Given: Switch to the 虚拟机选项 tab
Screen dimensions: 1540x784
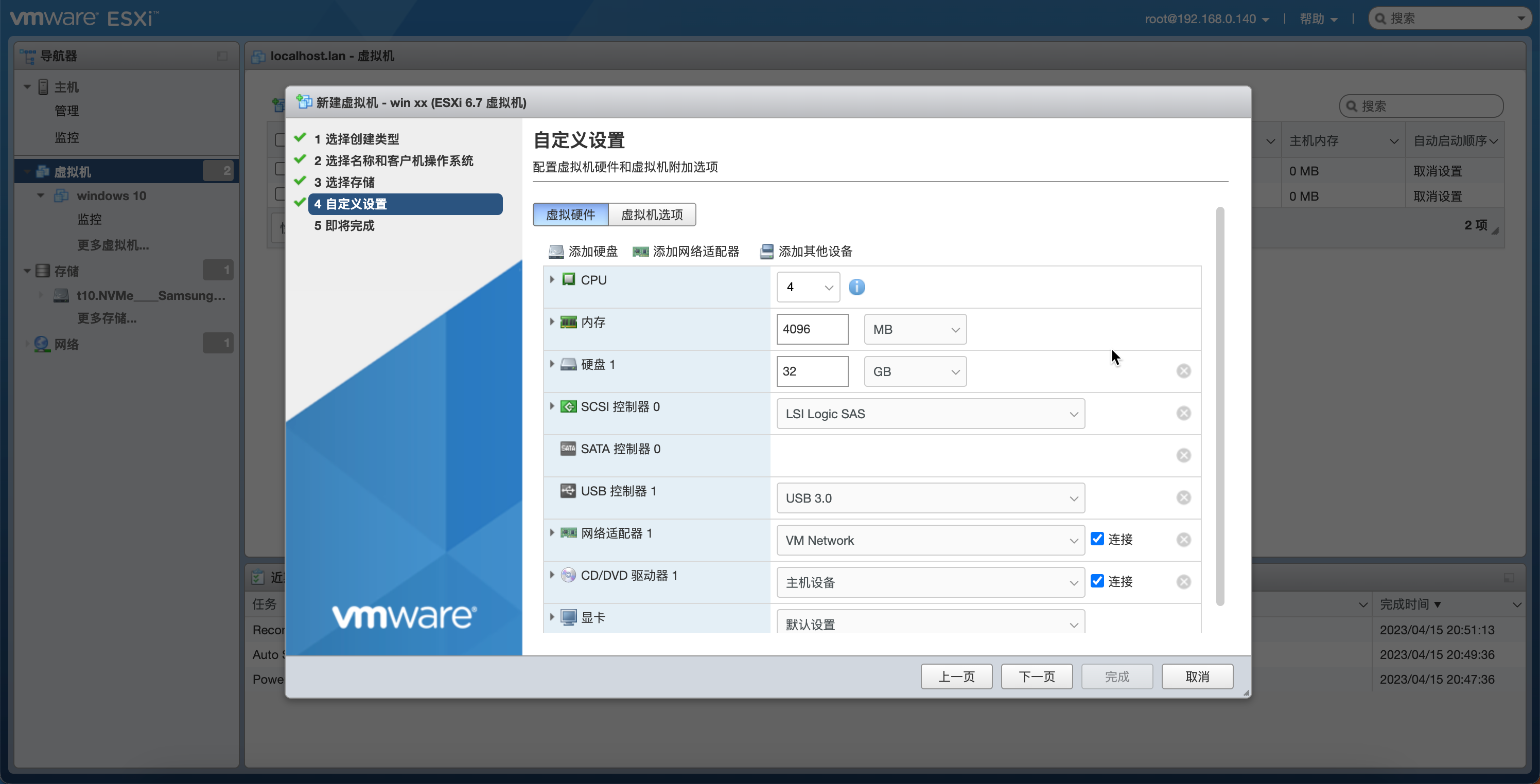Looking at the screenshot, I should (x=652, y=215).
